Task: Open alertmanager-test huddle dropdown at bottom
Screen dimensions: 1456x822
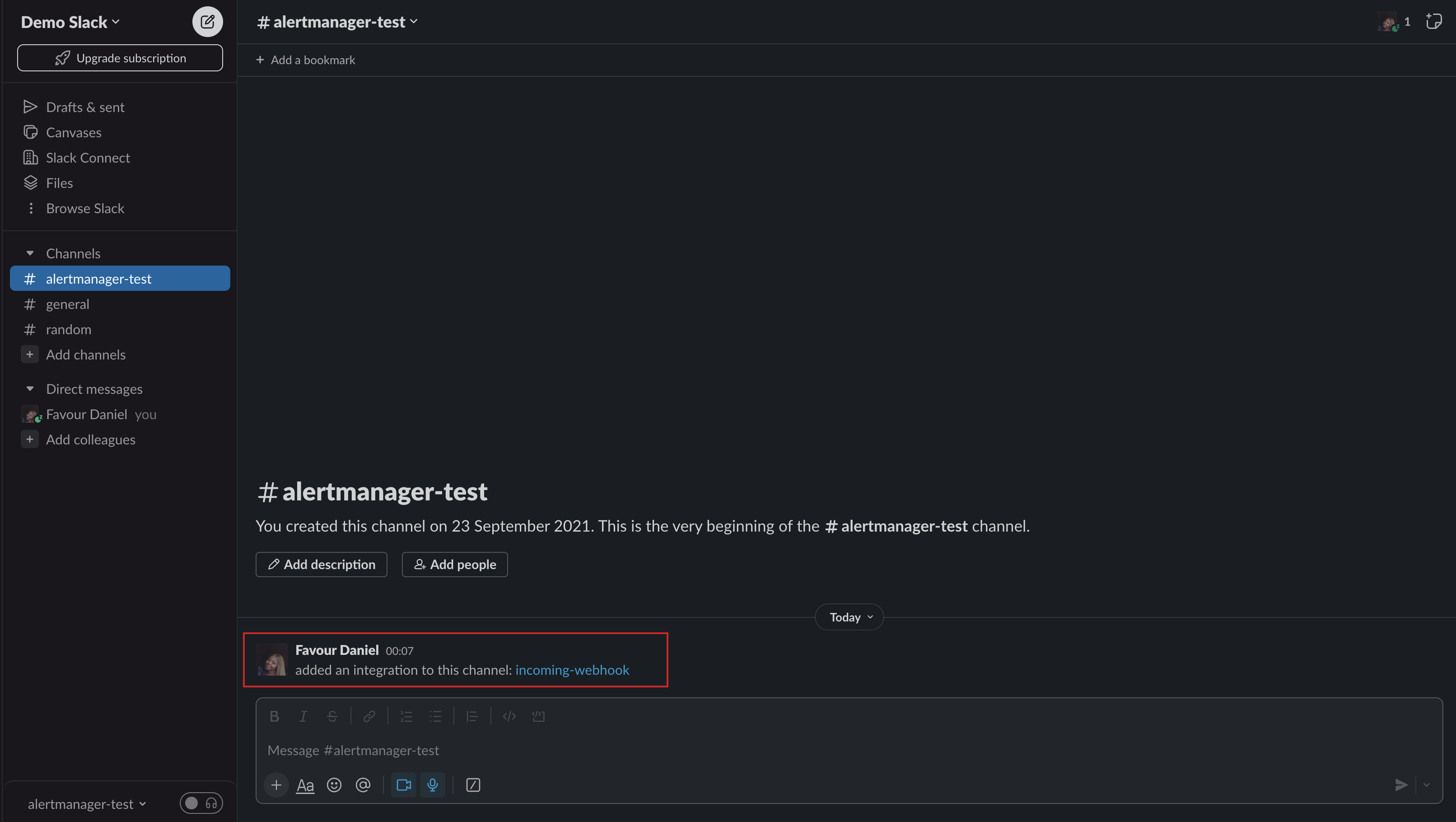Action: click(87, 803)
